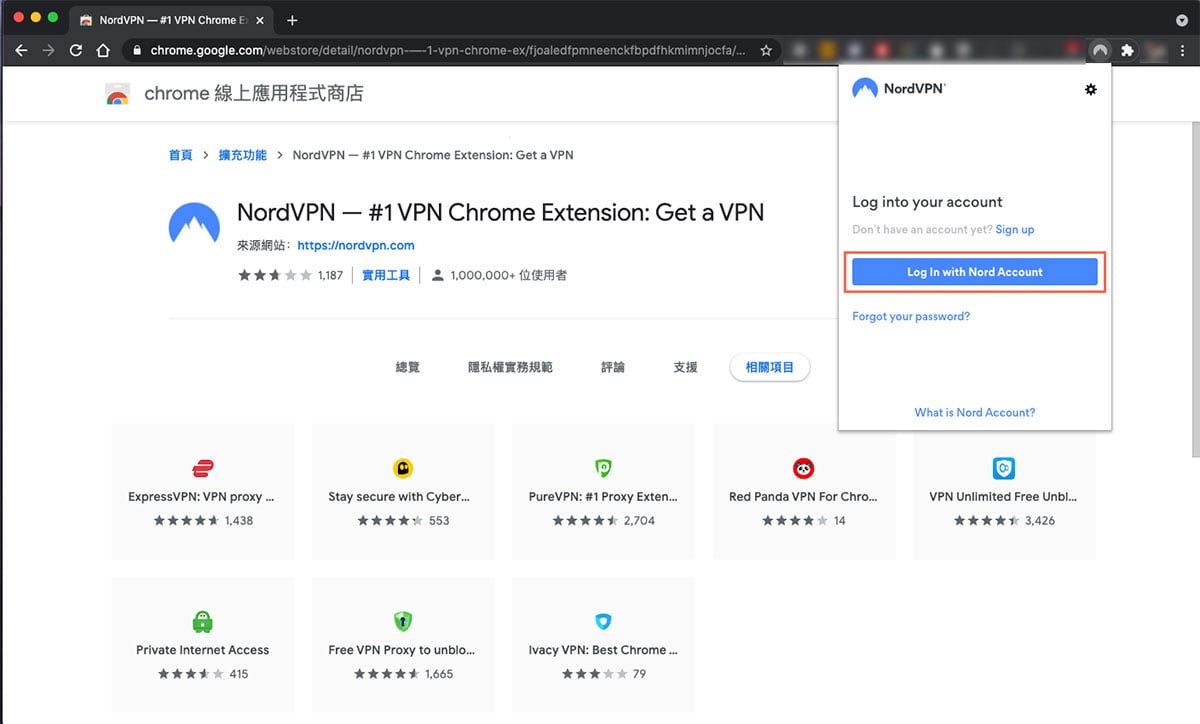1200x724 pixels.
Task: Open What is Nord Account link
Action: [x=975, y=412]
